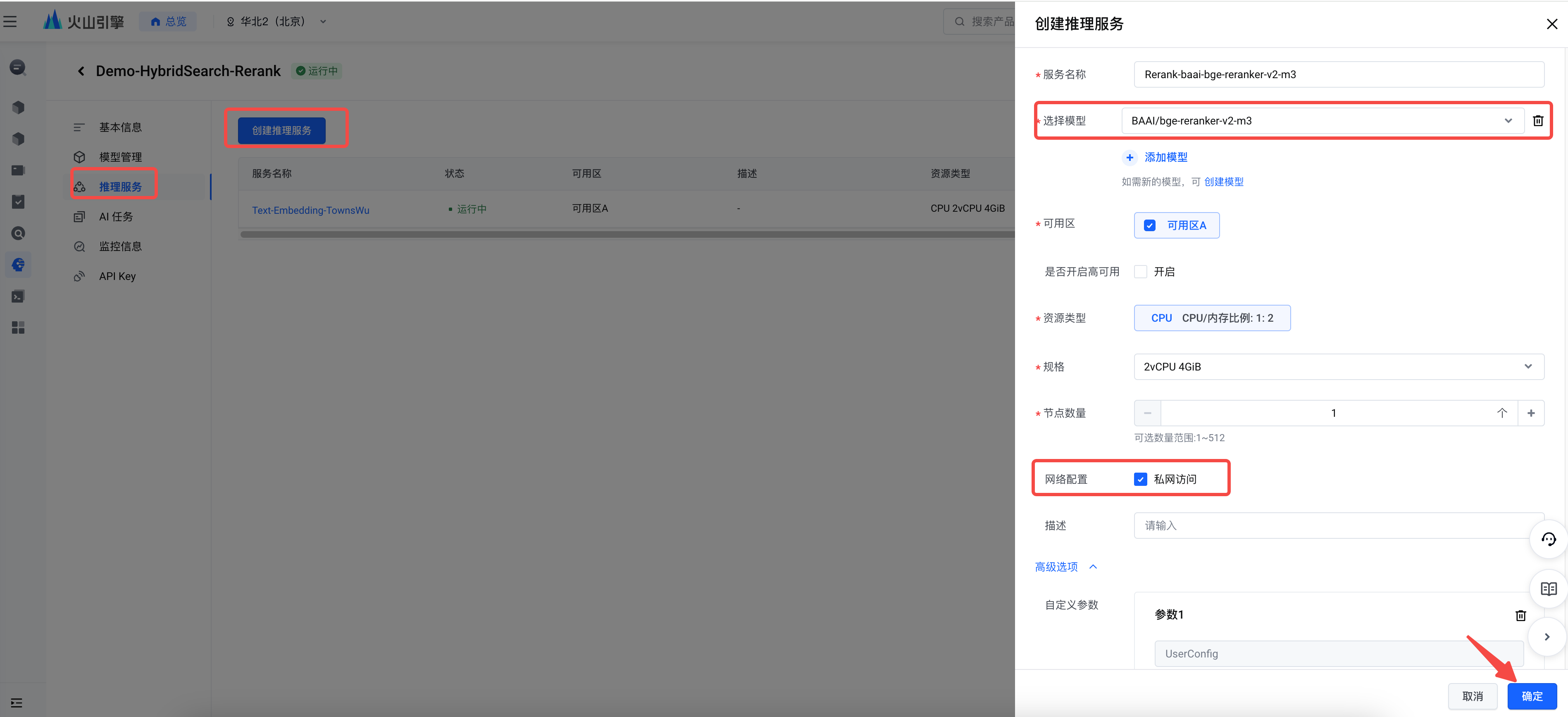Click the checklist icon in left rail
The width and height of the screenshot is (1568, 717).
pyautogui.click(x=18, y=202)
